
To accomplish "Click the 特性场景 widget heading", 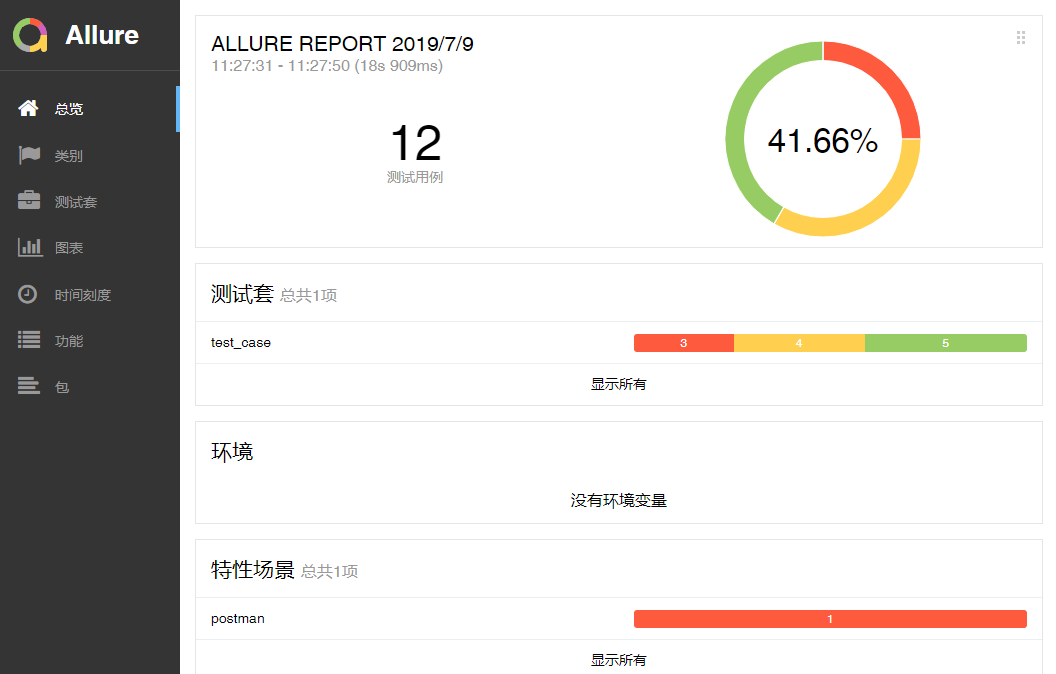I will [253, 570].
